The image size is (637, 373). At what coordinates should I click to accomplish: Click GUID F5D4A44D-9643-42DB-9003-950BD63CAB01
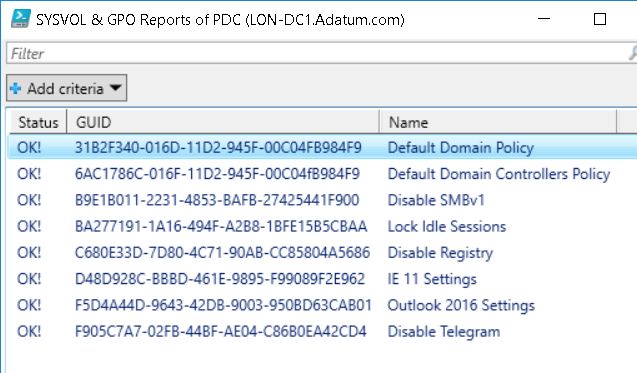223,305
